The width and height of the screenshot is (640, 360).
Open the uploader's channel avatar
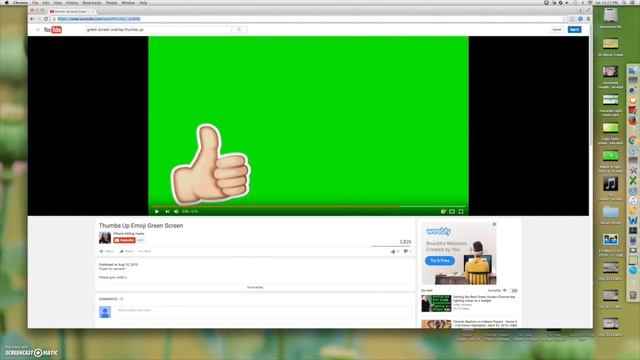[105, 237]
